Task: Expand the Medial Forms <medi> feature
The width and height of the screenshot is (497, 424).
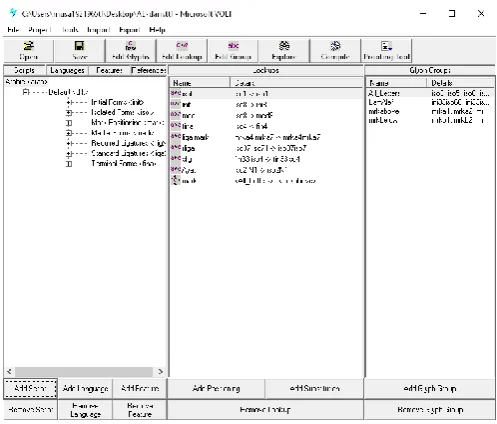Action: click(x=69, y=133)
